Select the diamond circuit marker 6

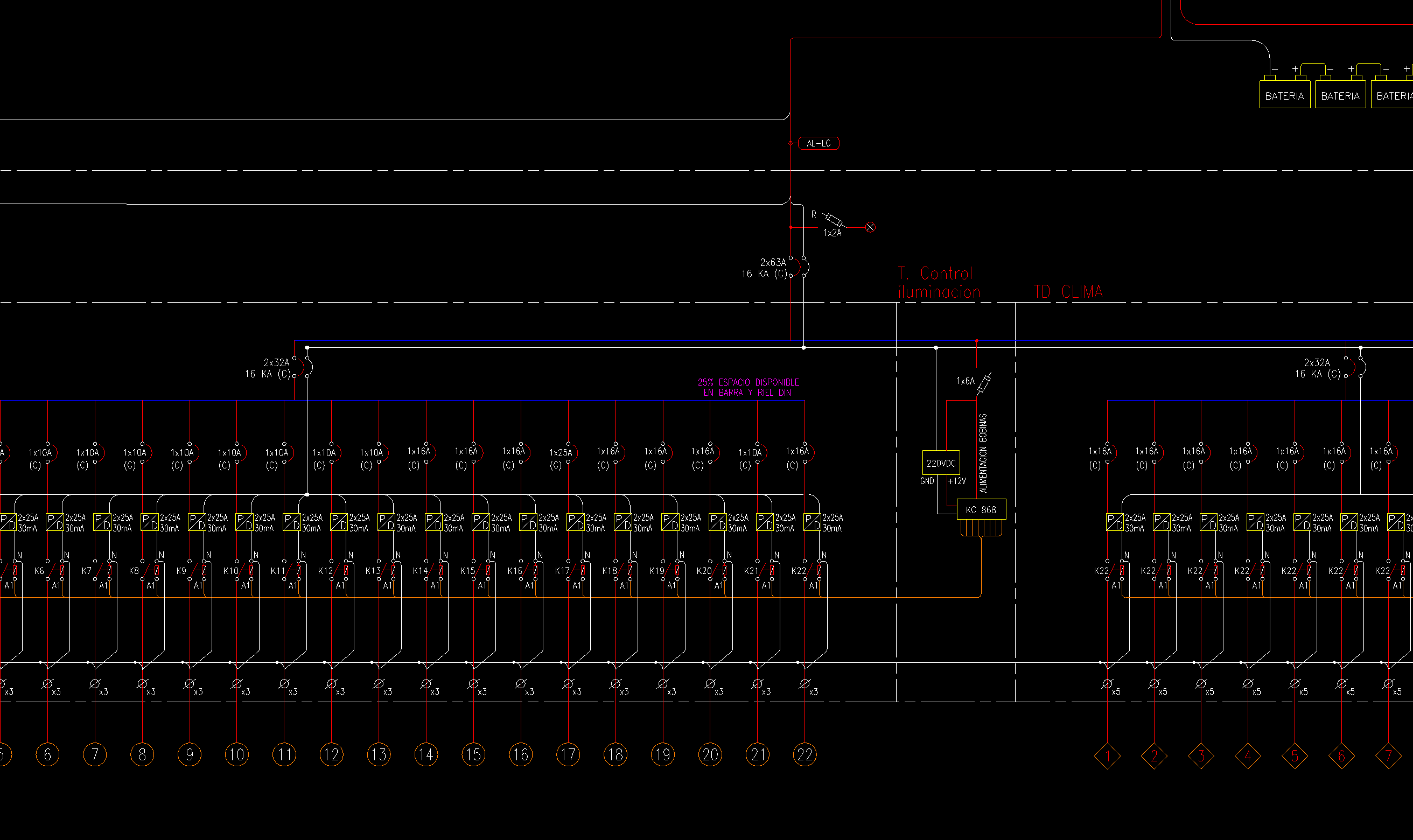point(1341,755)
